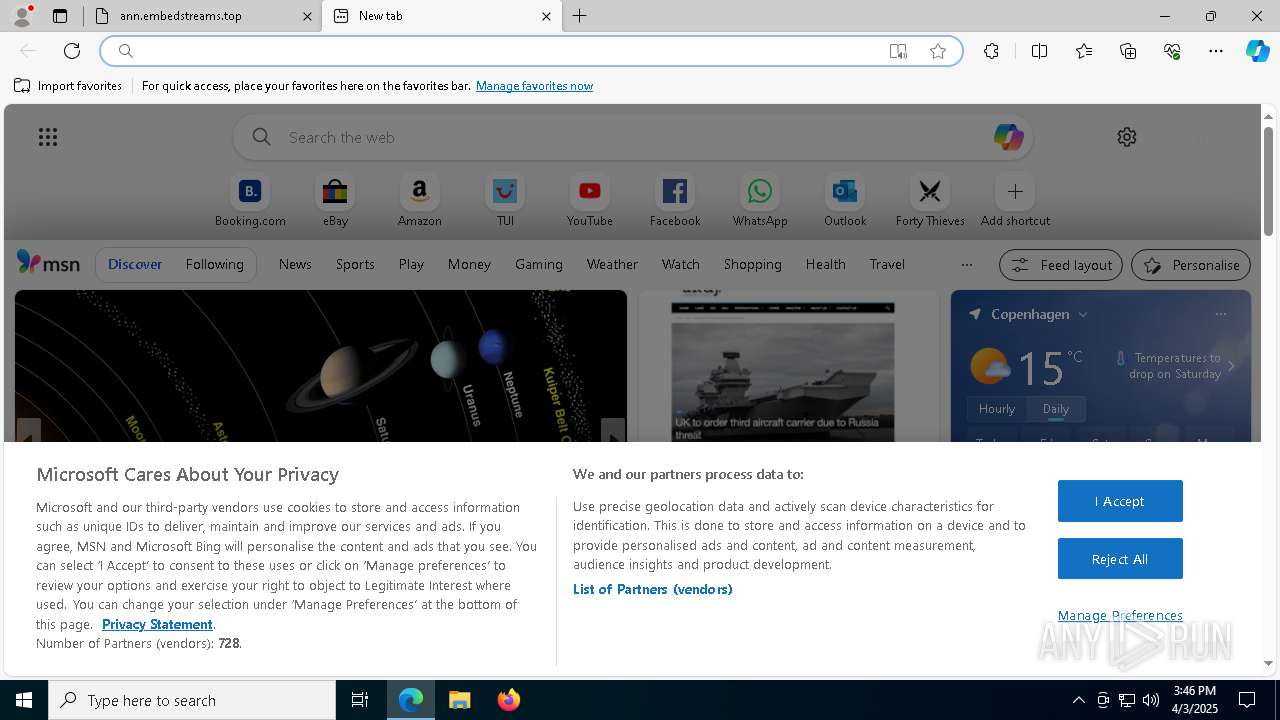This screenshot has width=1280, height=720.
Task: Open the Health menu item
Action: 825,264
